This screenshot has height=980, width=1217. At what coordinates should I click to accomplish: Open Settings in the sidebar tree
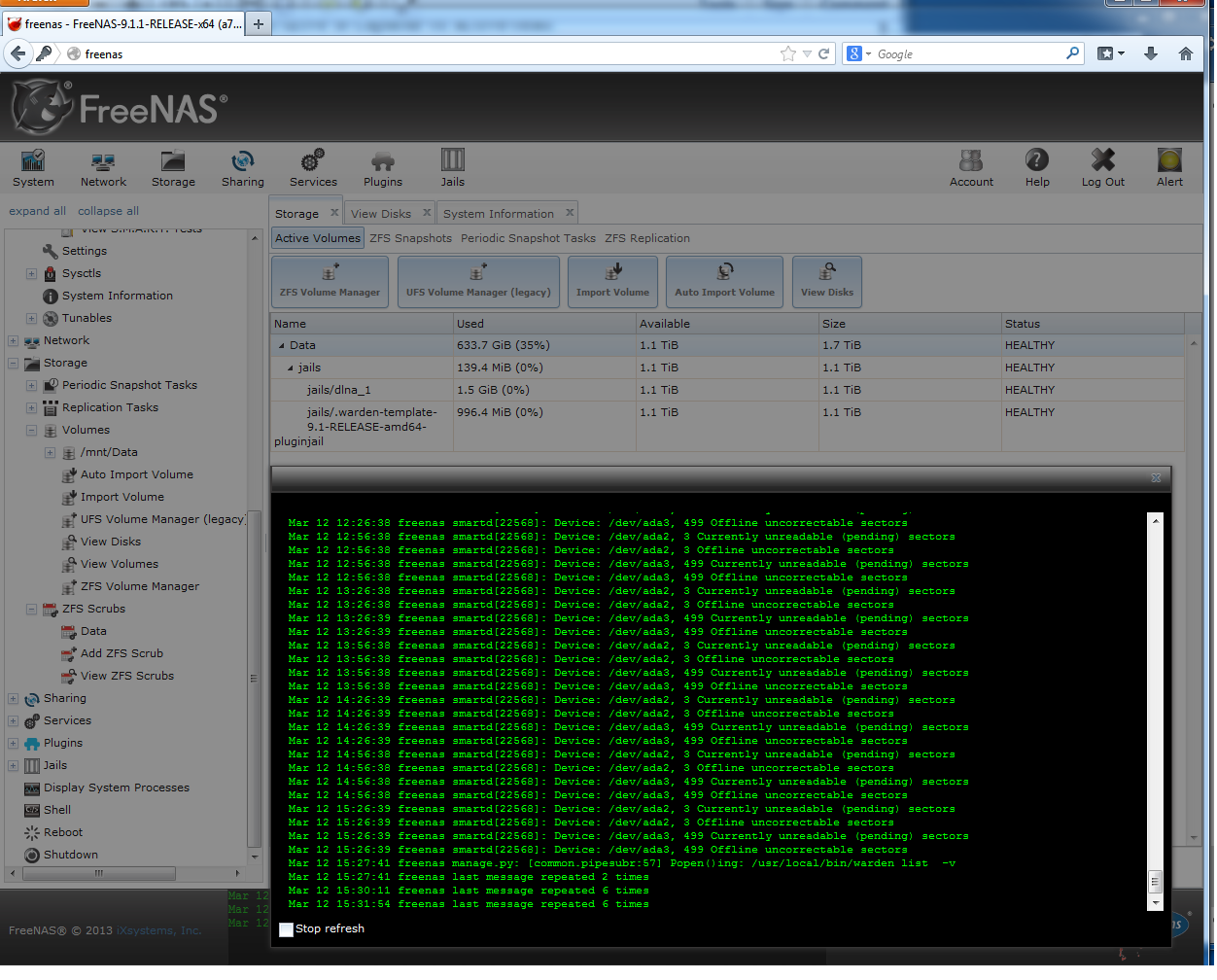(x=85, y=251)
